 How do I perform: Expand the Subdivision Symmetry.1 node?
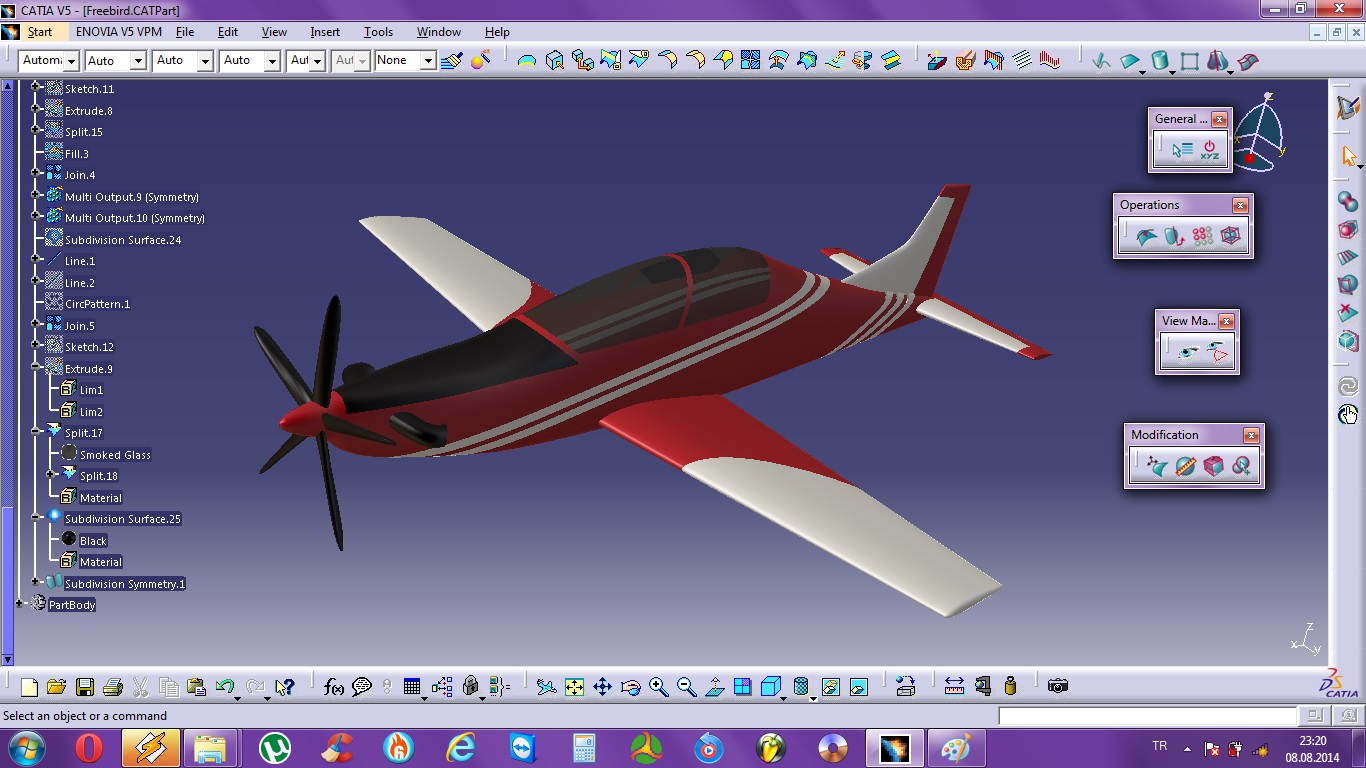click(x=36, y=583)
